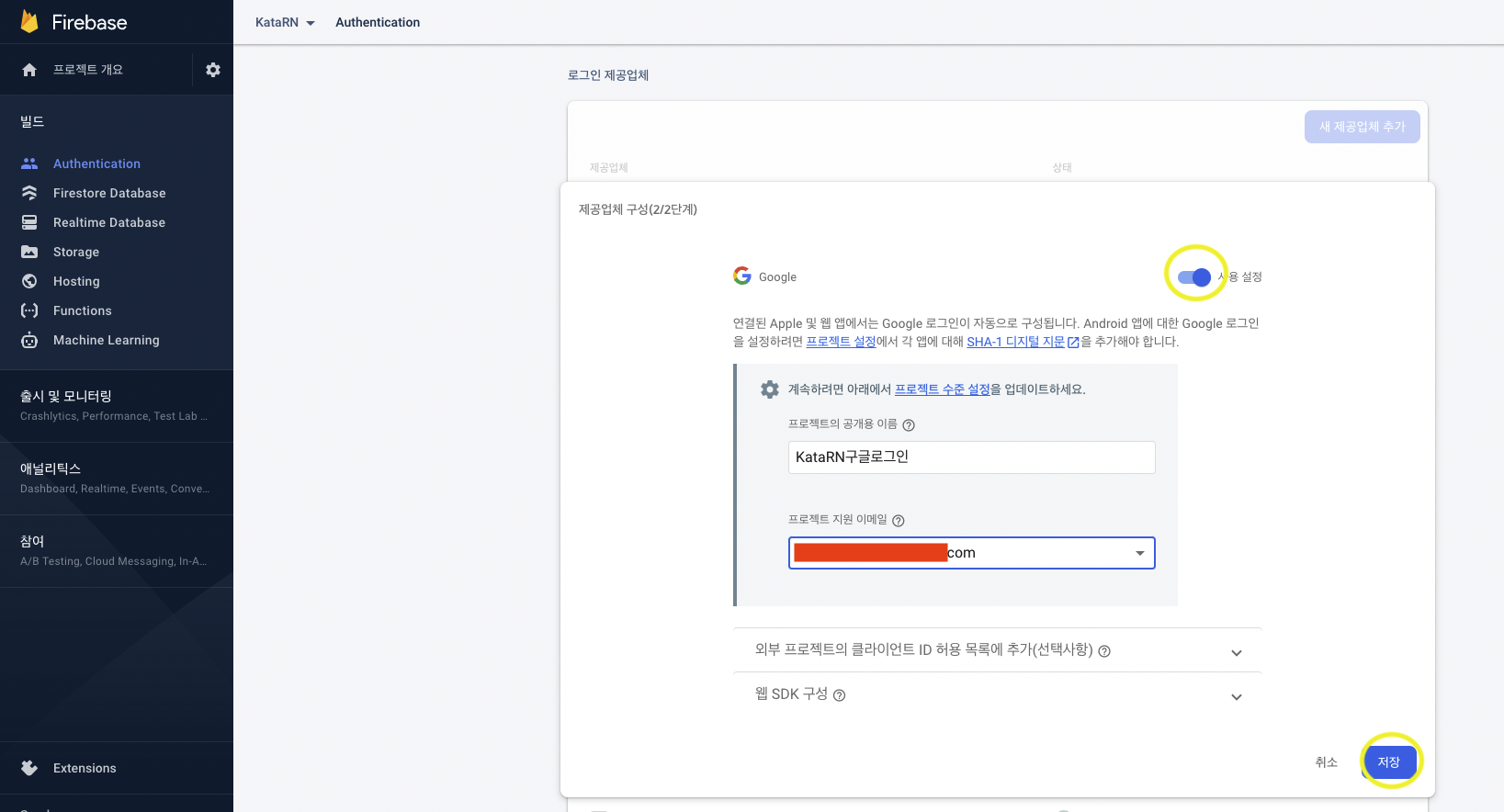Click the 새 제공업체 추가 button
Image resolution: width=1504 pixels, height=812 pixels.
coord(1363,127)
